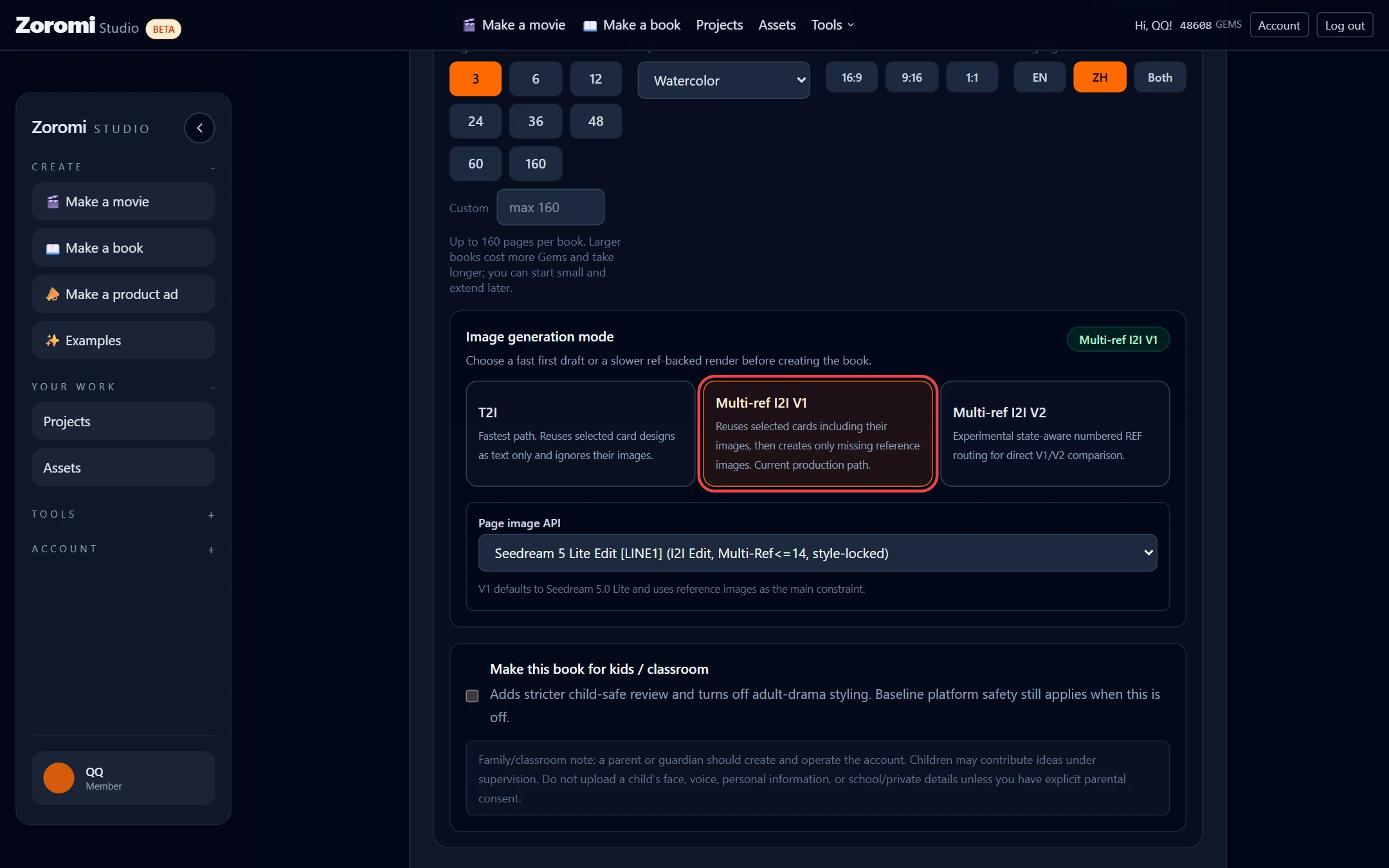Select the T2I generation mode card
The width and height of the screenshot is (1389, 868).
pos(580,433)
